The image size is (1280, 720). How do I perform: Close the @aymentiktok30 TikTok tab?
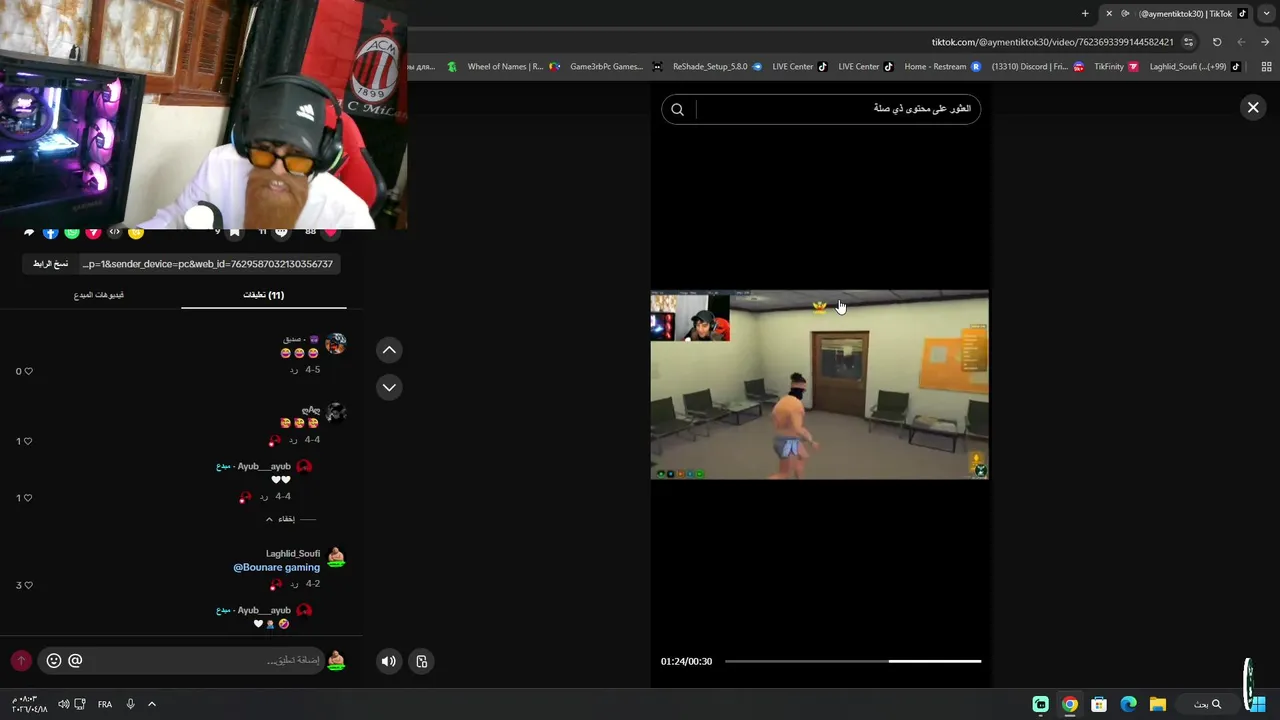1109,13
